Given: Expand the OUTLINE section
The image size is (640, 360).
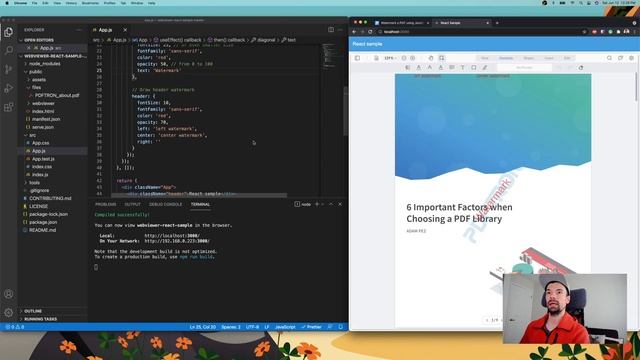Looking at the screenshot, I should point(33,311).
